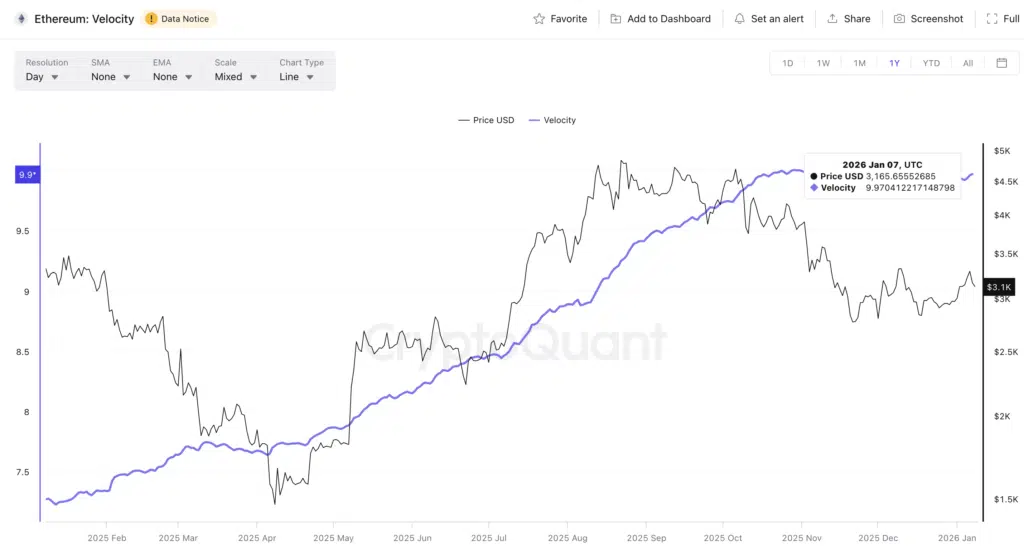Open the calendar date picker
Viewport: 1024px width, 546px height.
[x=1001, y=63]
